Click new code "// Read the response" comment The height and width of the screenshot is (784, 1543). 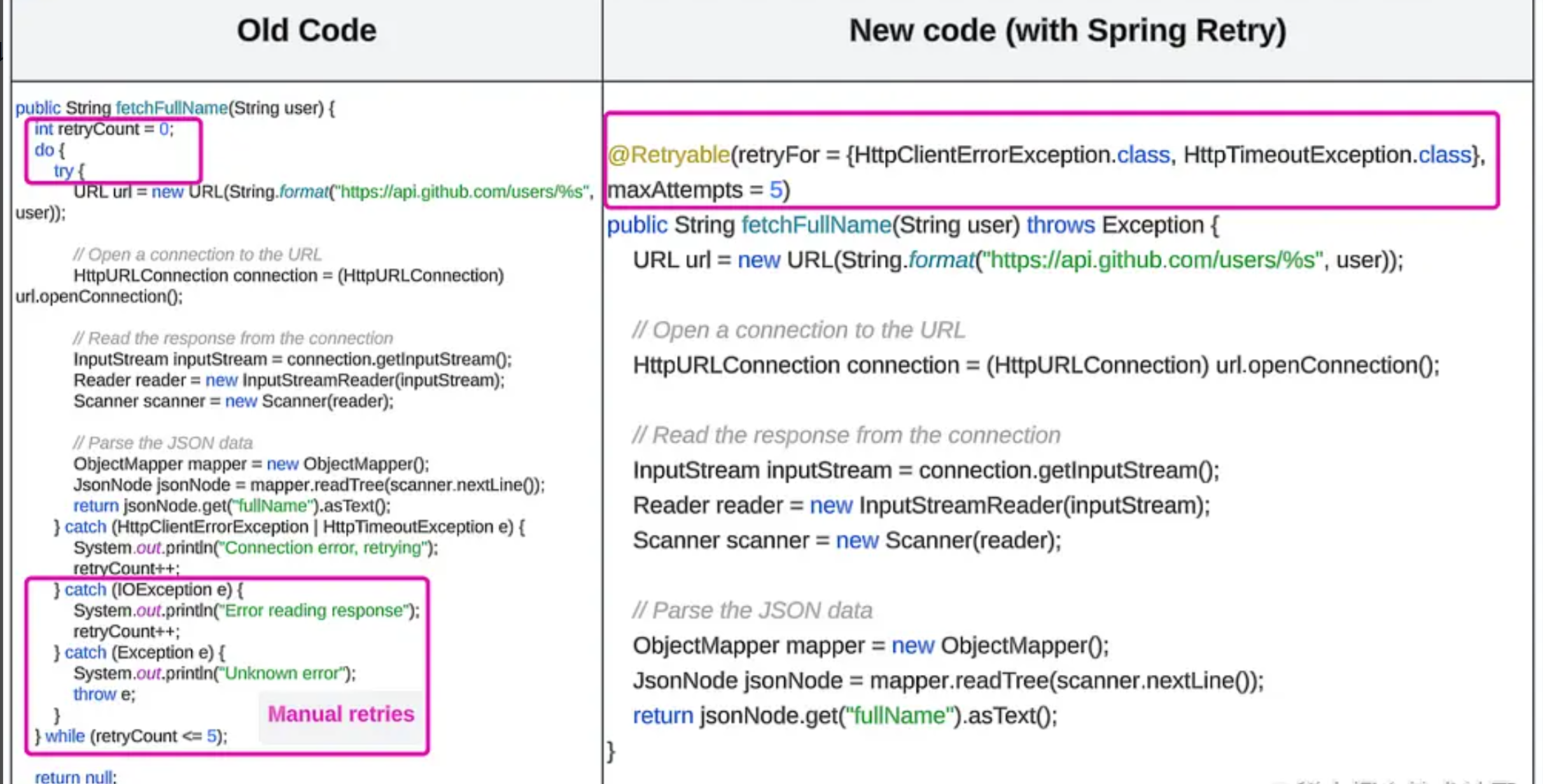point(846,435)
